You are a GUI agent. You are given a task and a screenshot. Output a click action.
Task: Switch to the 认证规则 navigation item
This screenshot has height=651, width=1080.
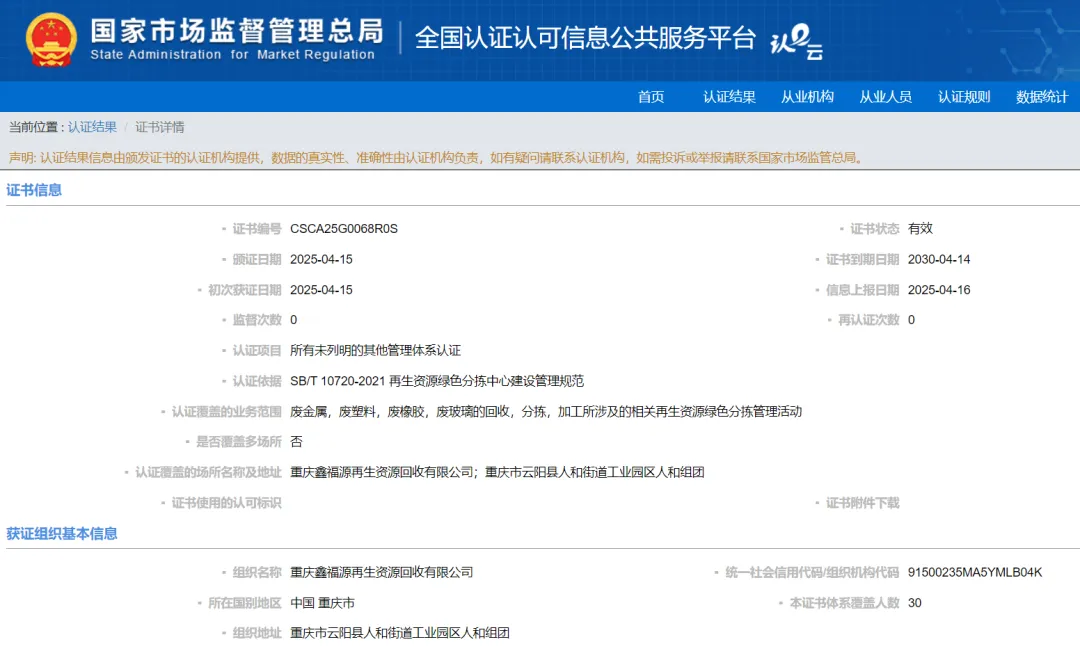pos(964,97)
